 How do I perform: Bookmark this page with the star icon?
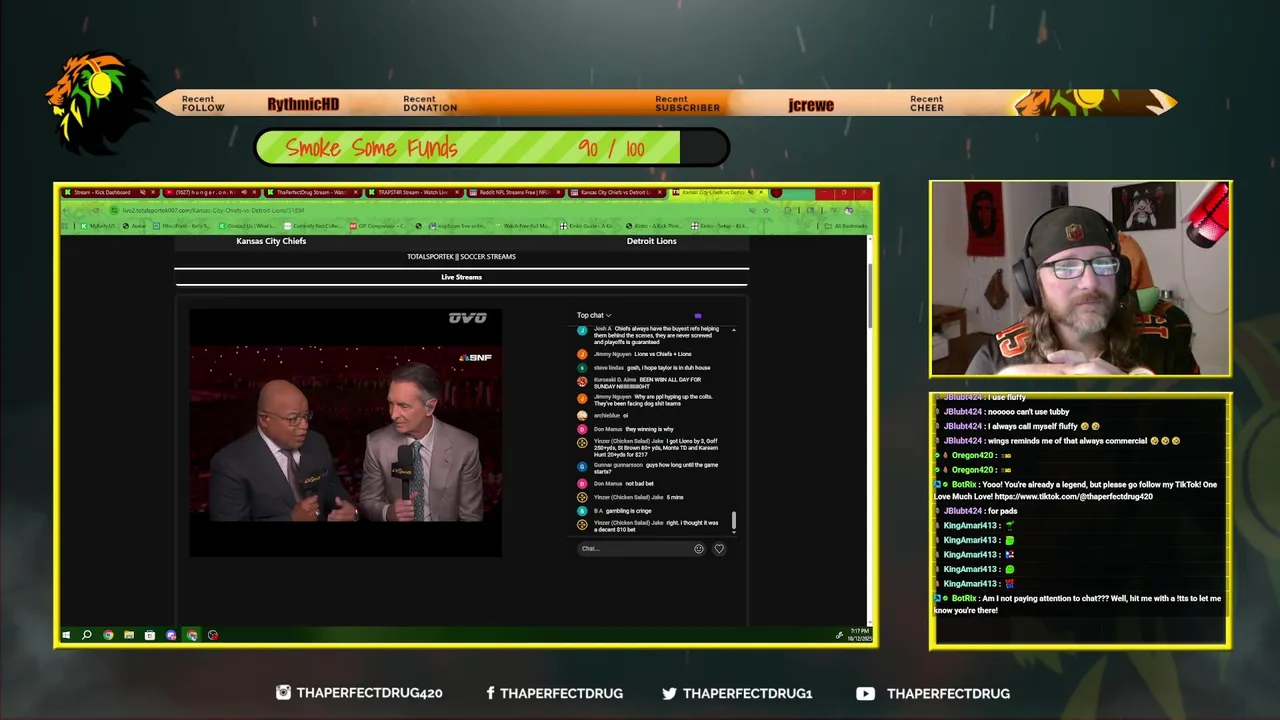click(766, 211)
